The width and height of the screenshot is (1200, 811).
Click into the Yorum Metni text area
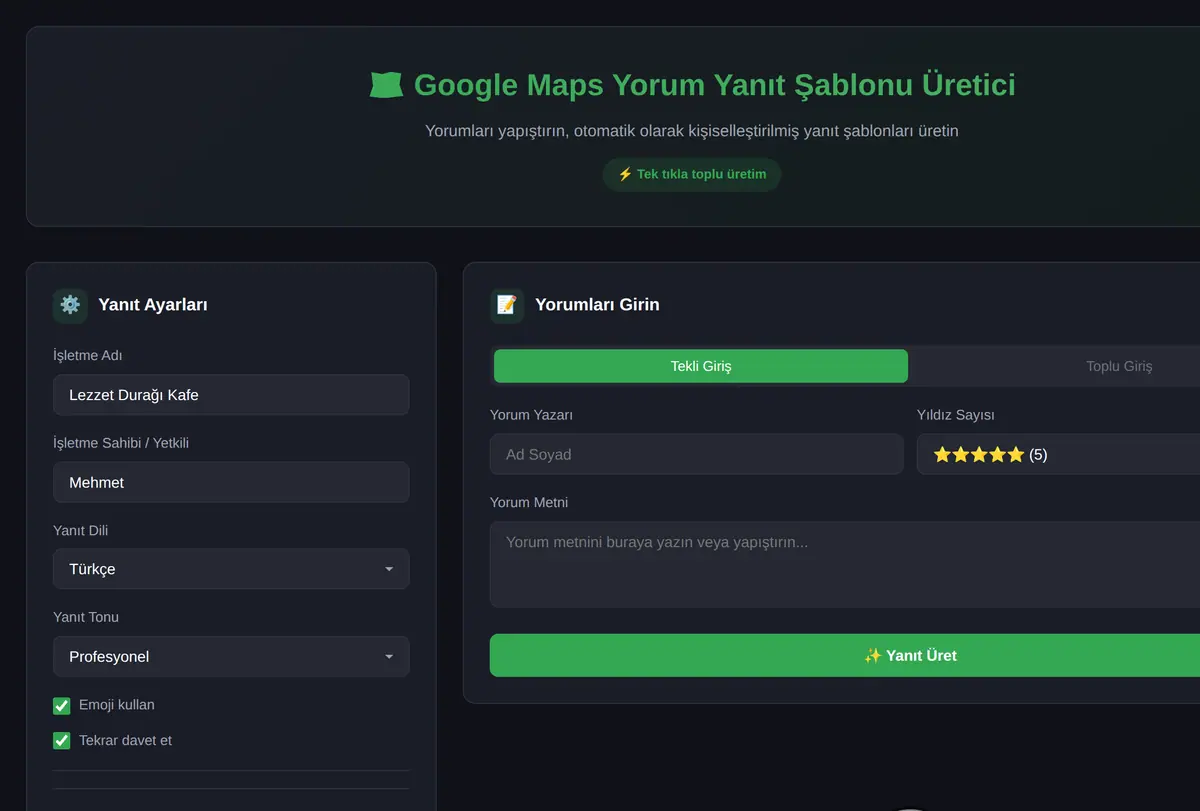tap(845, 564)
